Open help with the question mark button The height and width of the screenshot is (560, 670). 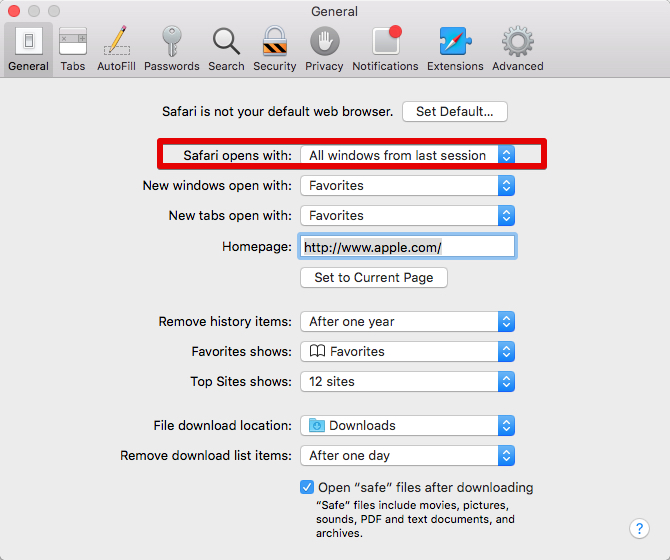(639, 528)
